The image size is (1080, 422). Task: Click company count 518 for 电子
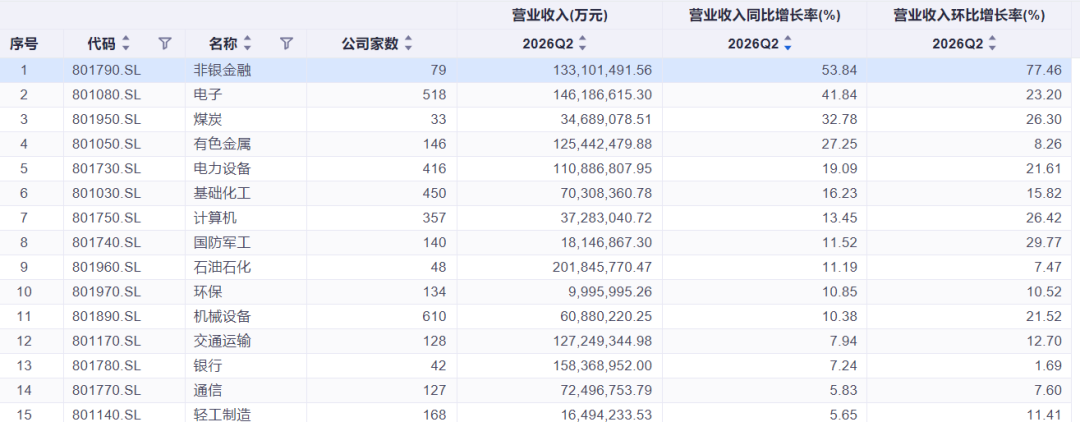[x=434, y=94]
